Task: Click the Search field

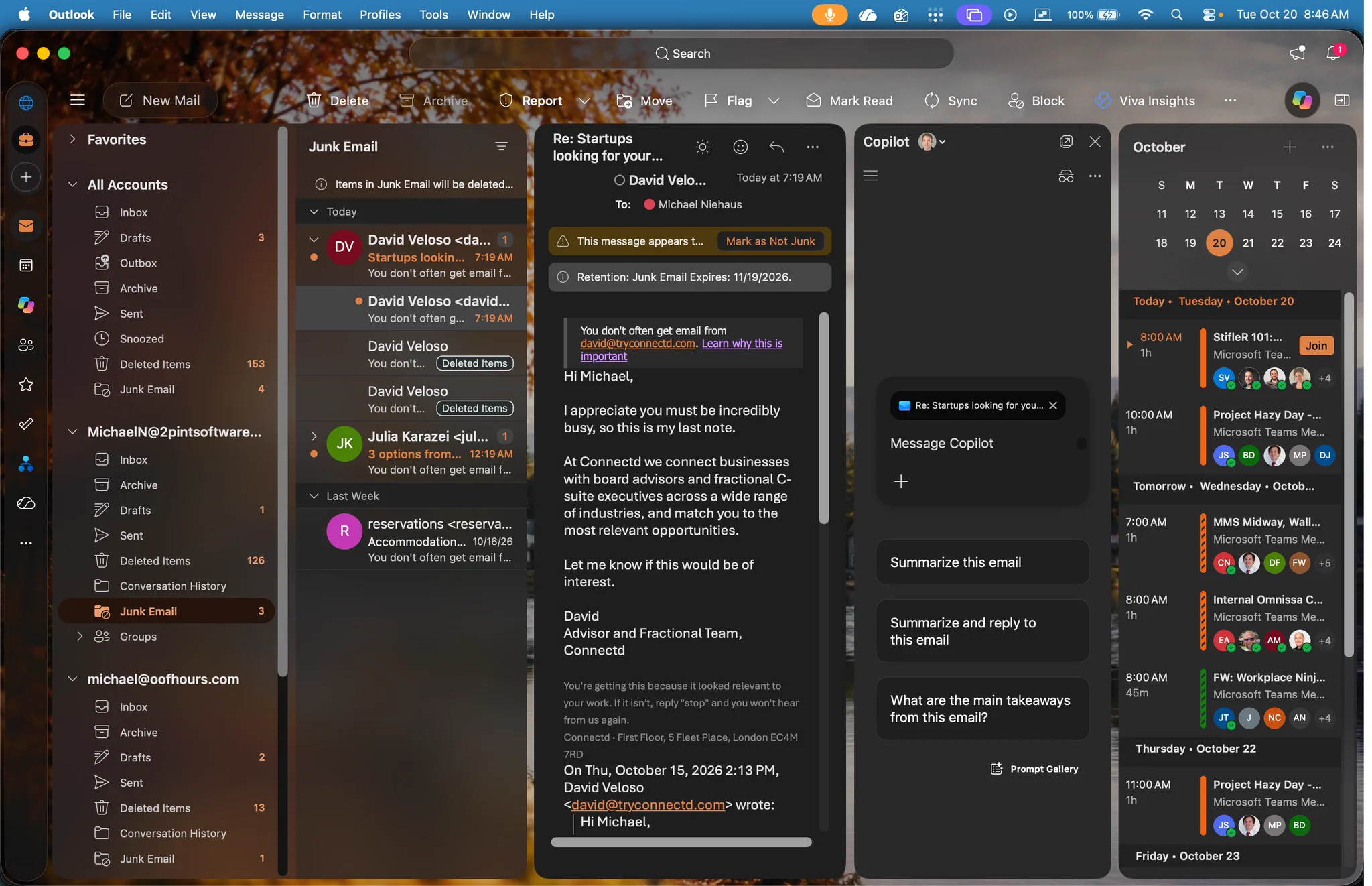Action: coord(681,54)
